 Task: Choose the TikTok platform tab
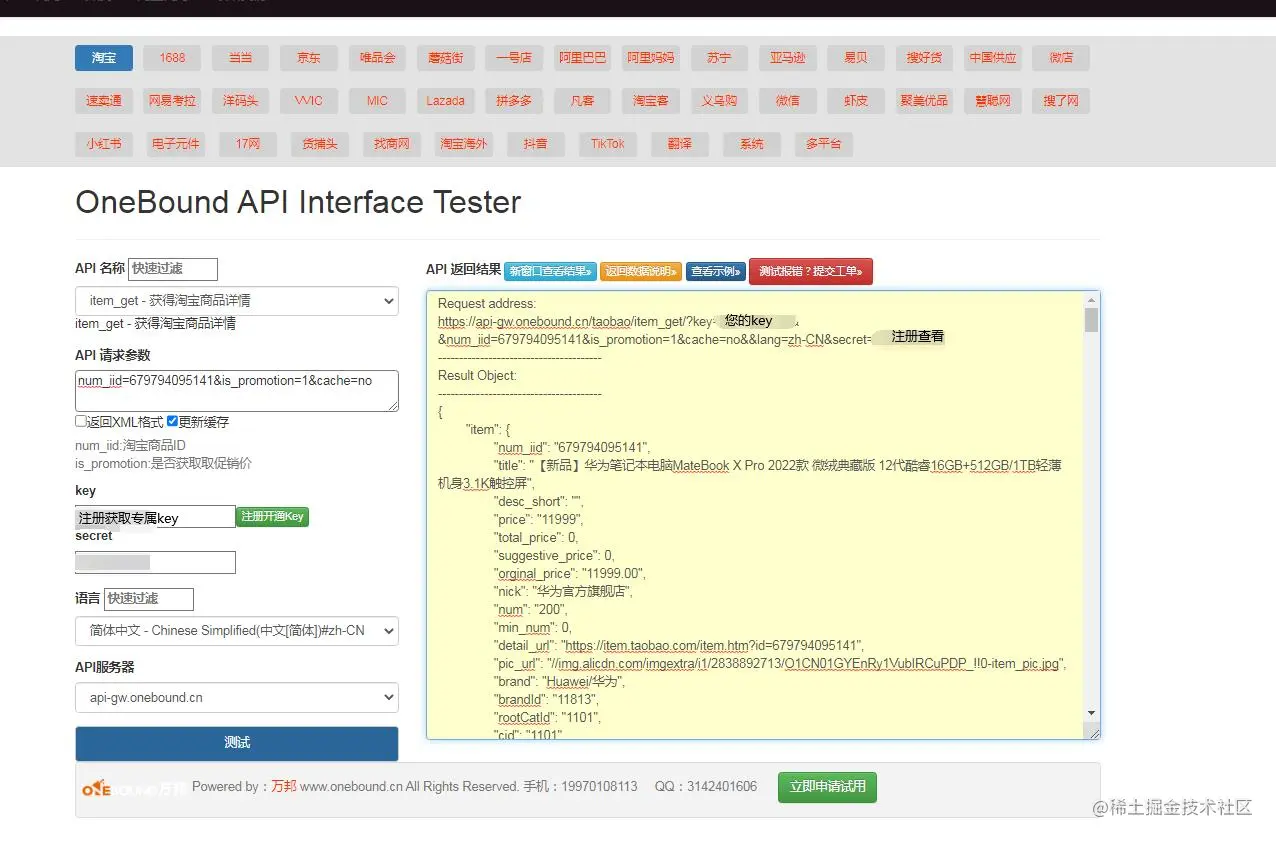coord(607,144)
